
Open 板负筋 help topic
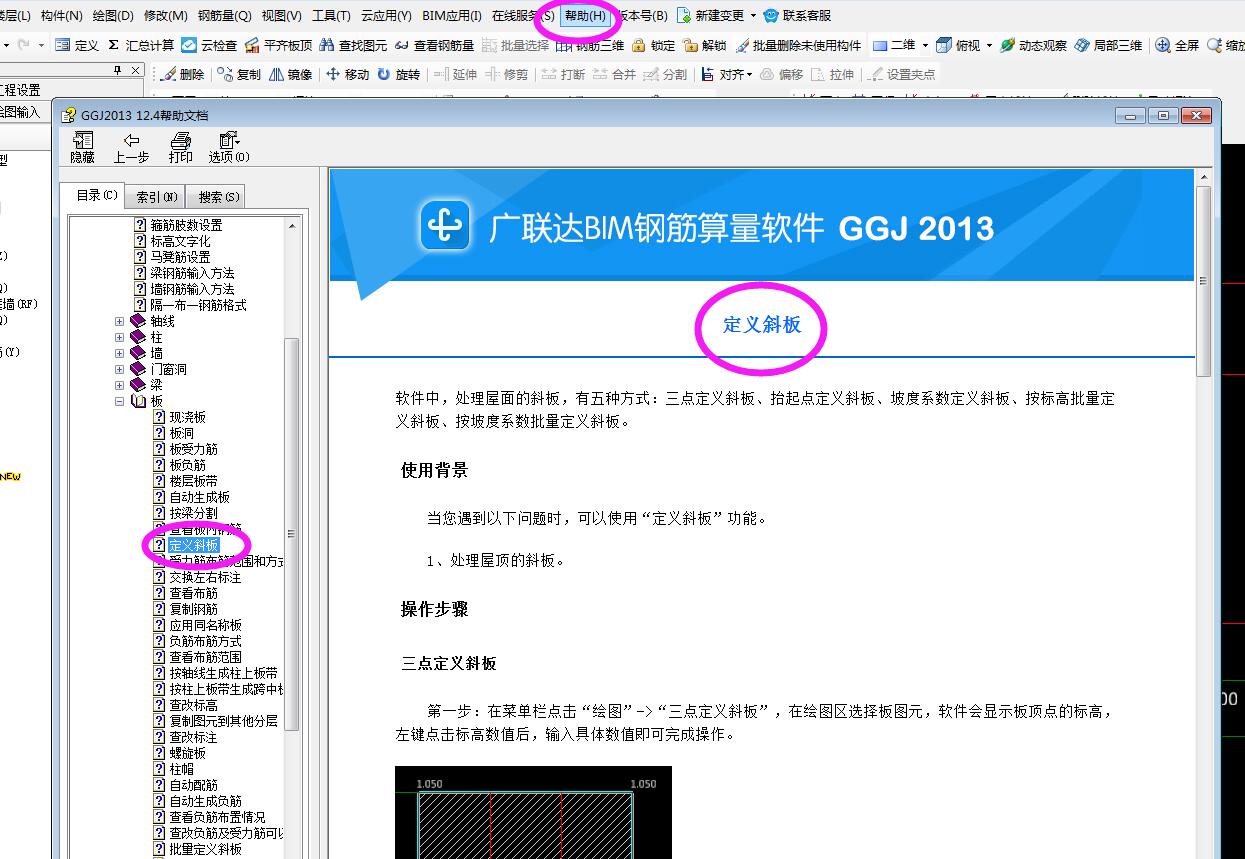pyautogui.click(x=187, y=465)
